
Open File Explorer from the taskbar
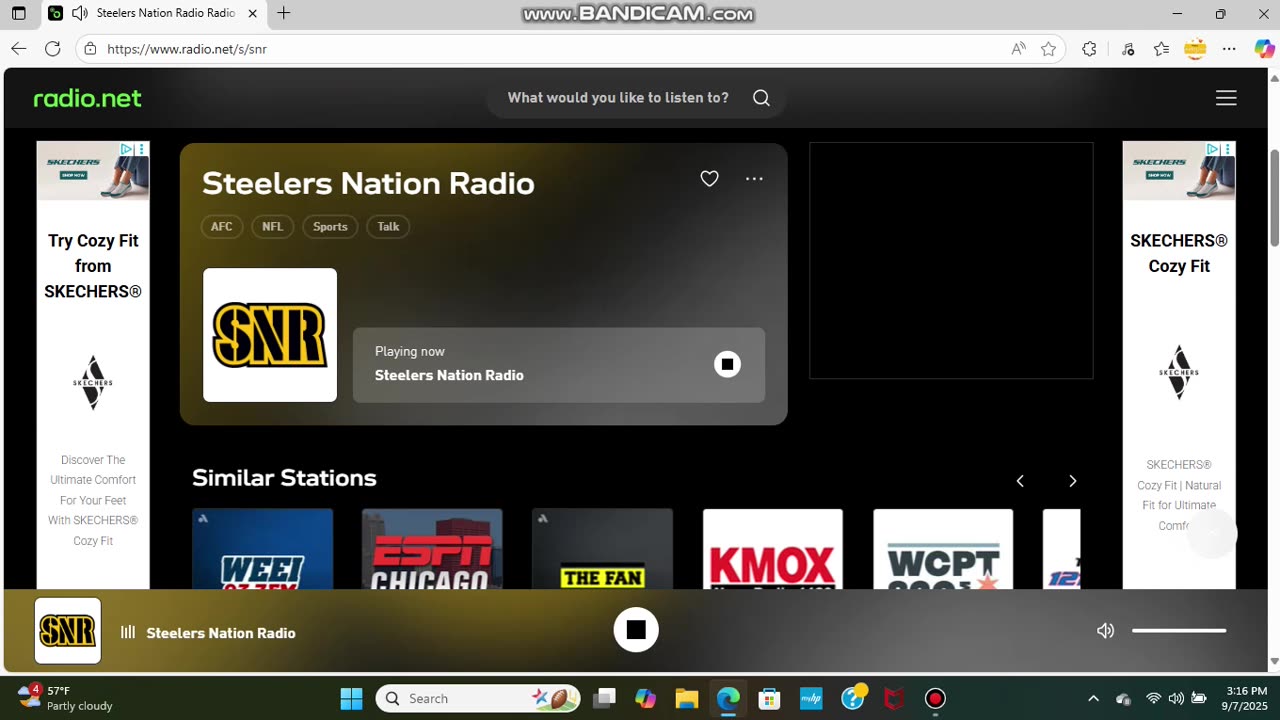pos(686,698)
